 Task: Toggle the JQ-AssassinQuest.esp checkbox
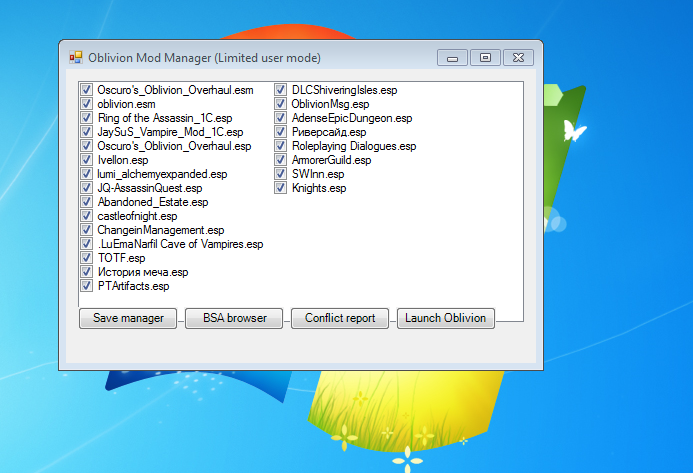pyautogui.click(x=86, y=188)
